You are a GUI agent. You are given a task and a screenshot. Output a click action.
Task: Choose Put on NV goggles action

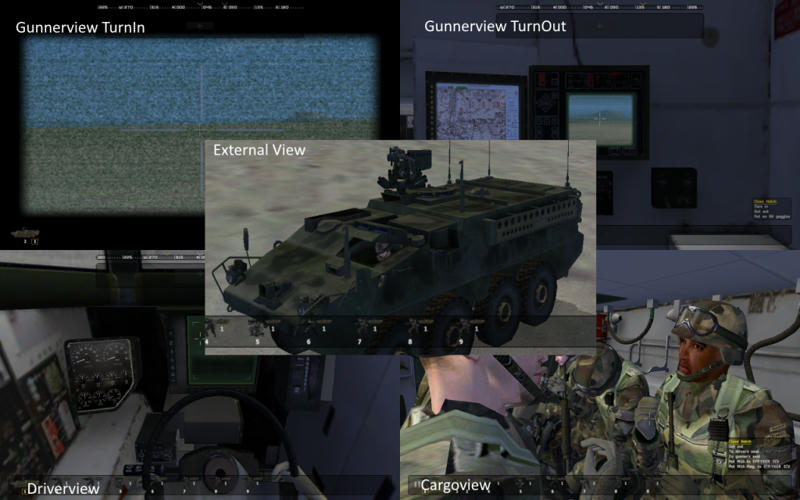click(x=772, y=216)
